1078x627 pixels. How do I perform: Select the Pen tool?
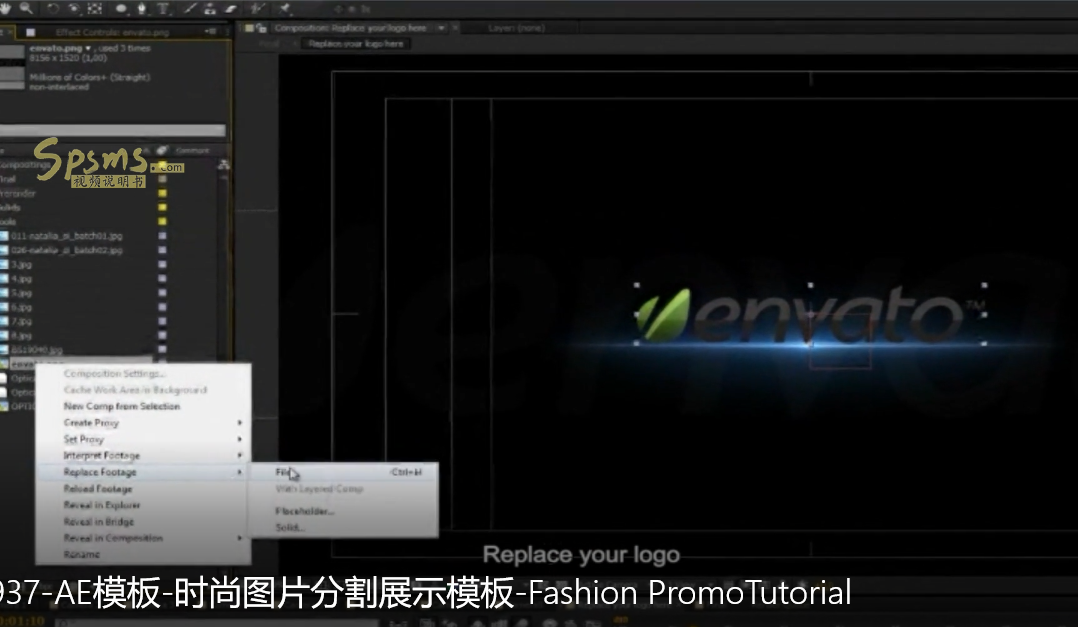pos(142,9)
